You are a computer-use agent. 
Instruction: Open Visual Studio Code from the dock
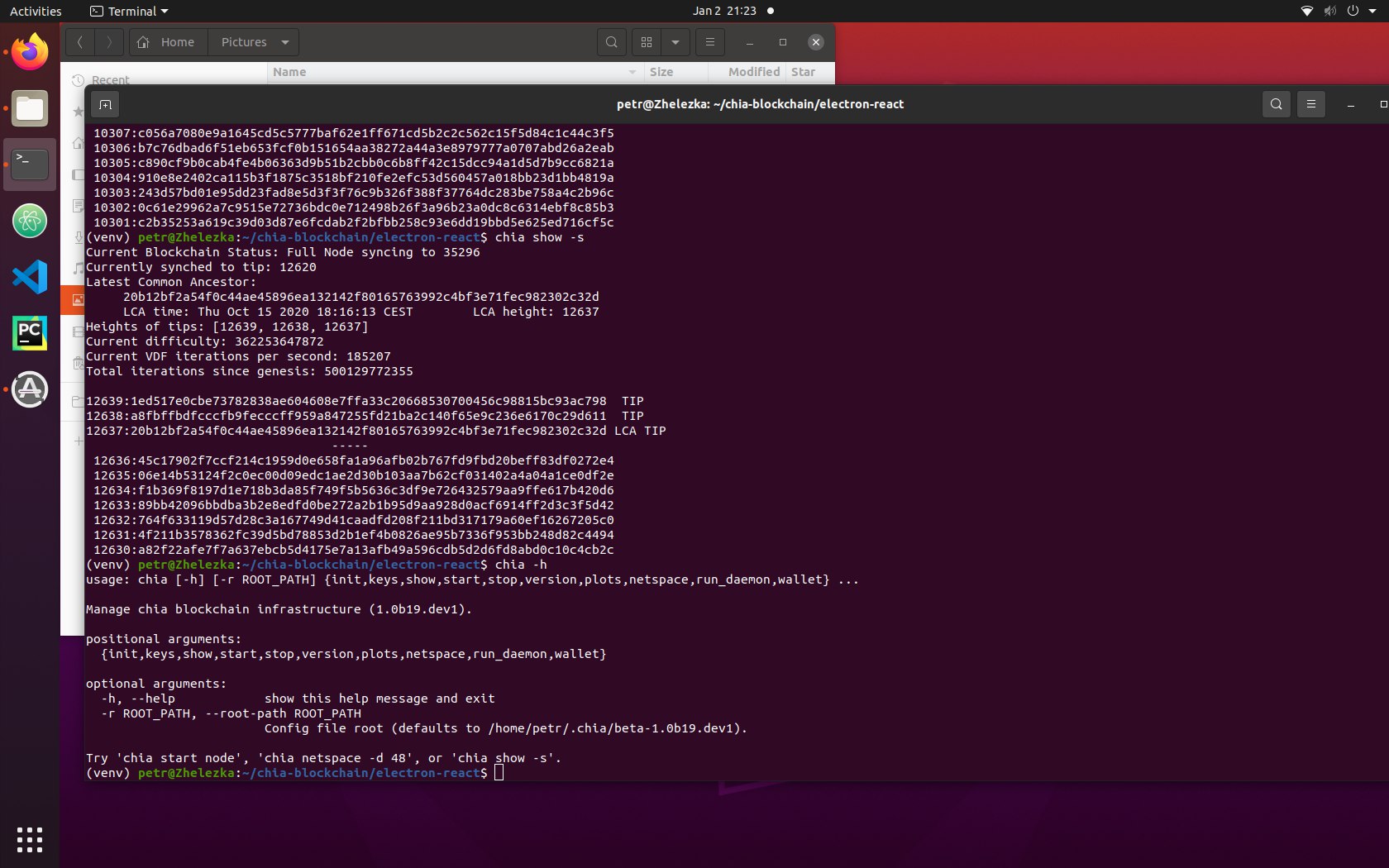(30, 277)
